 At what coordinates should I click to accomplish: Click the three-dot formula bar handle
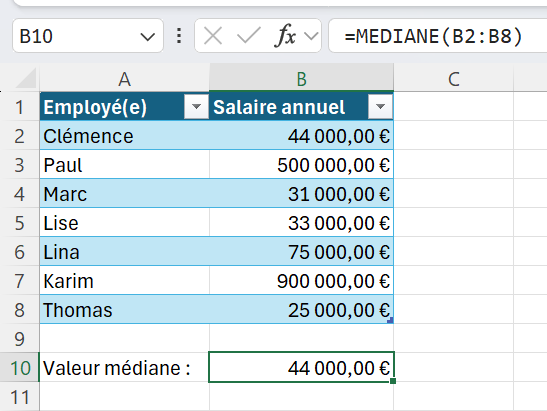[179, 36]
